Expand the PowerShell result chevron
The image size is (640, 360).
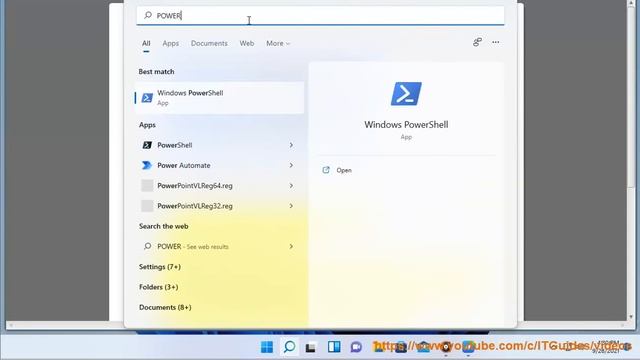tap(291, 145)
